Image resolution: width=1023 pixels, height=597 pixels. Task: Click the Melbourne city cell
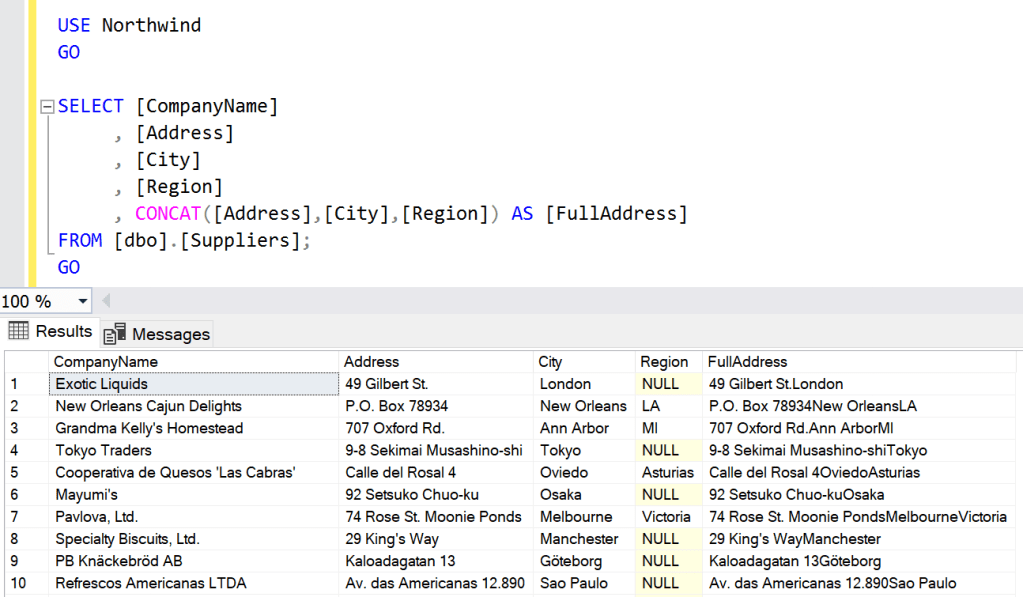(576, 517)
